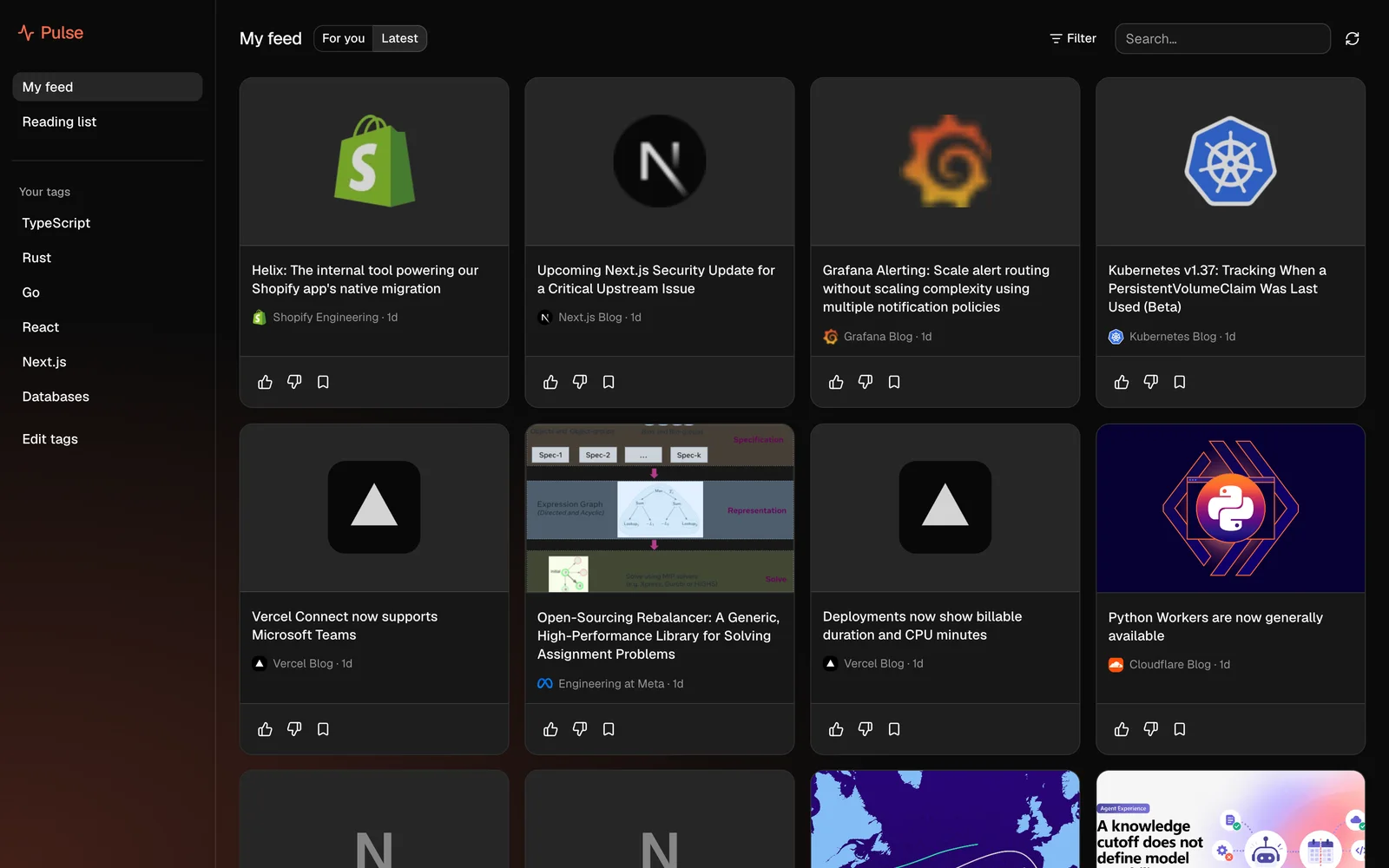
Task: Open the Shopify logo thumbnail card
Action: pos(374,161)
